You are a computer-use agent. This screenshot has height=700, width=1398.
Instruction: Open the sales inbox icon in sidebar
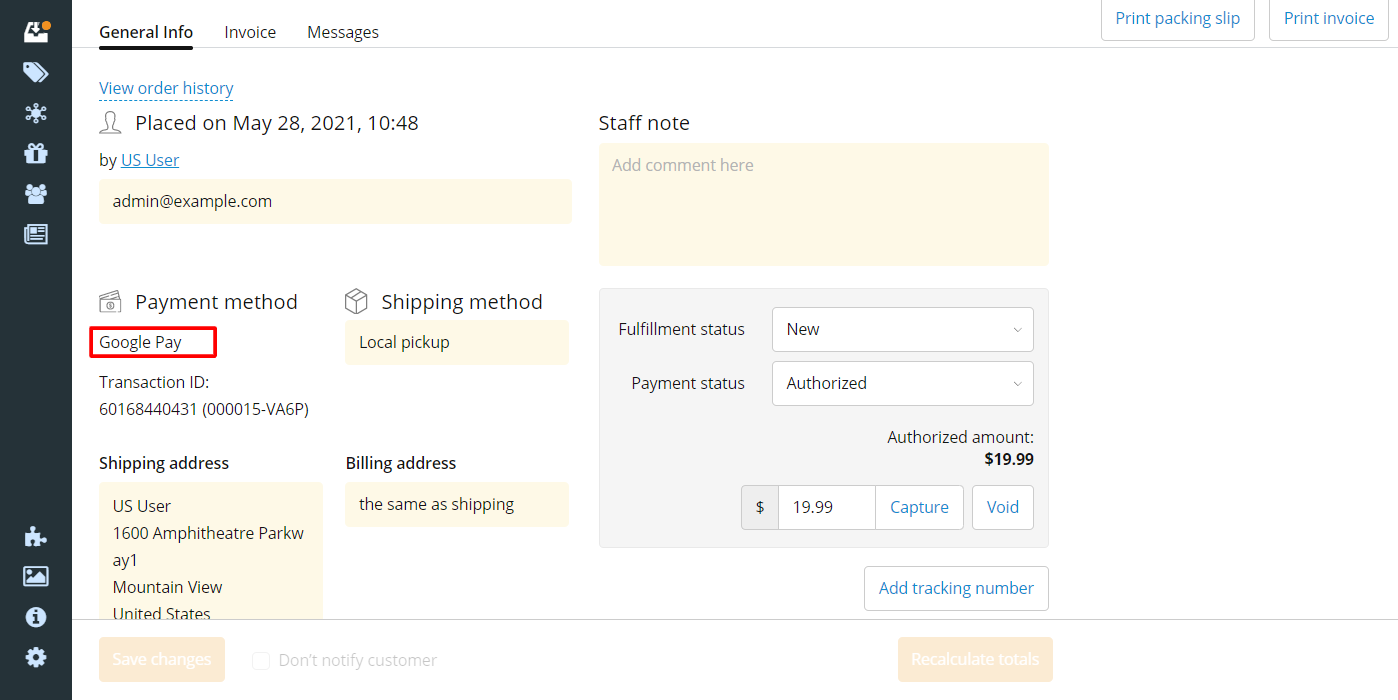click(x=36, y=31)
